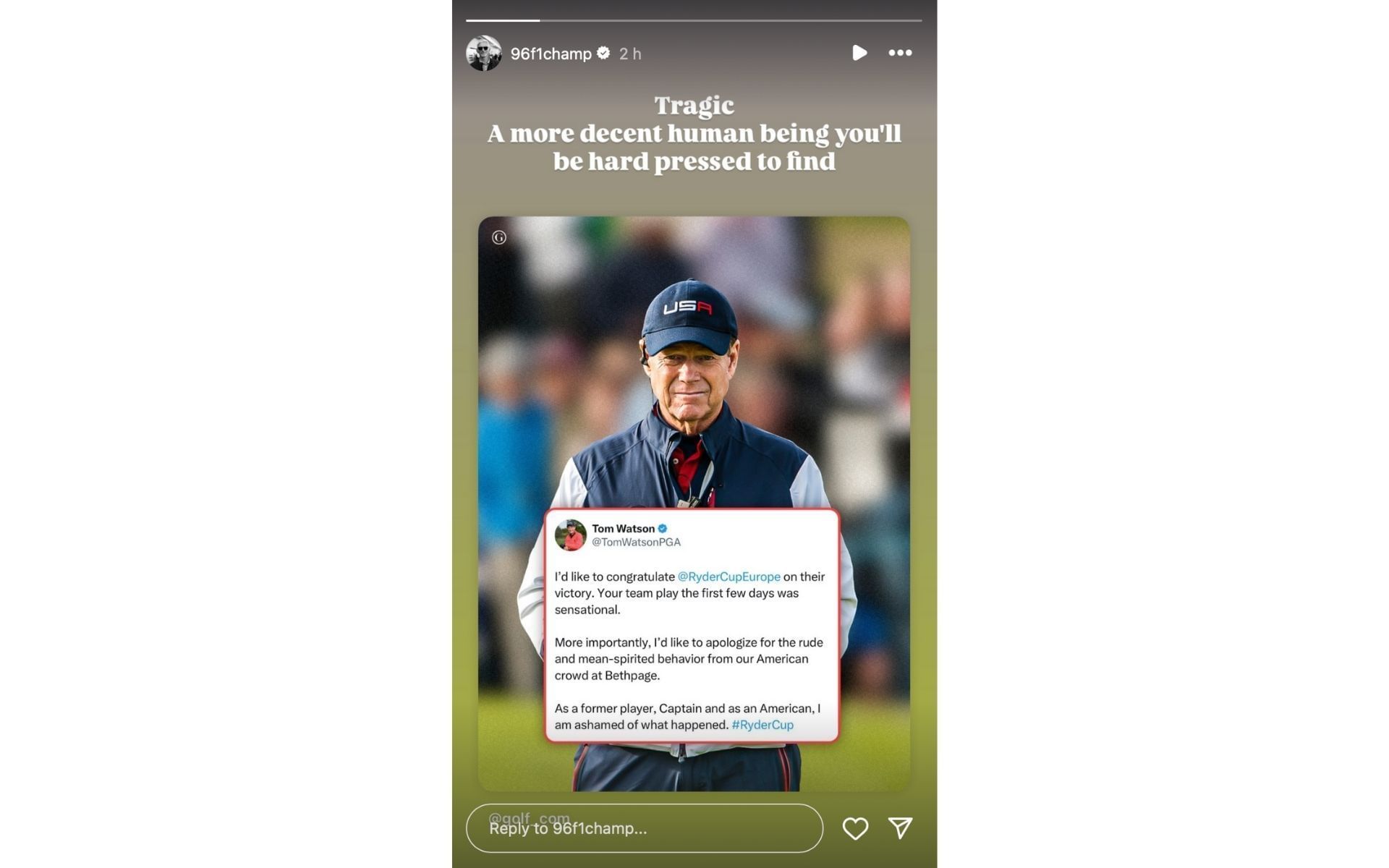
Task: Open the three-dot more options menu
Action: [x=900, y=53]
